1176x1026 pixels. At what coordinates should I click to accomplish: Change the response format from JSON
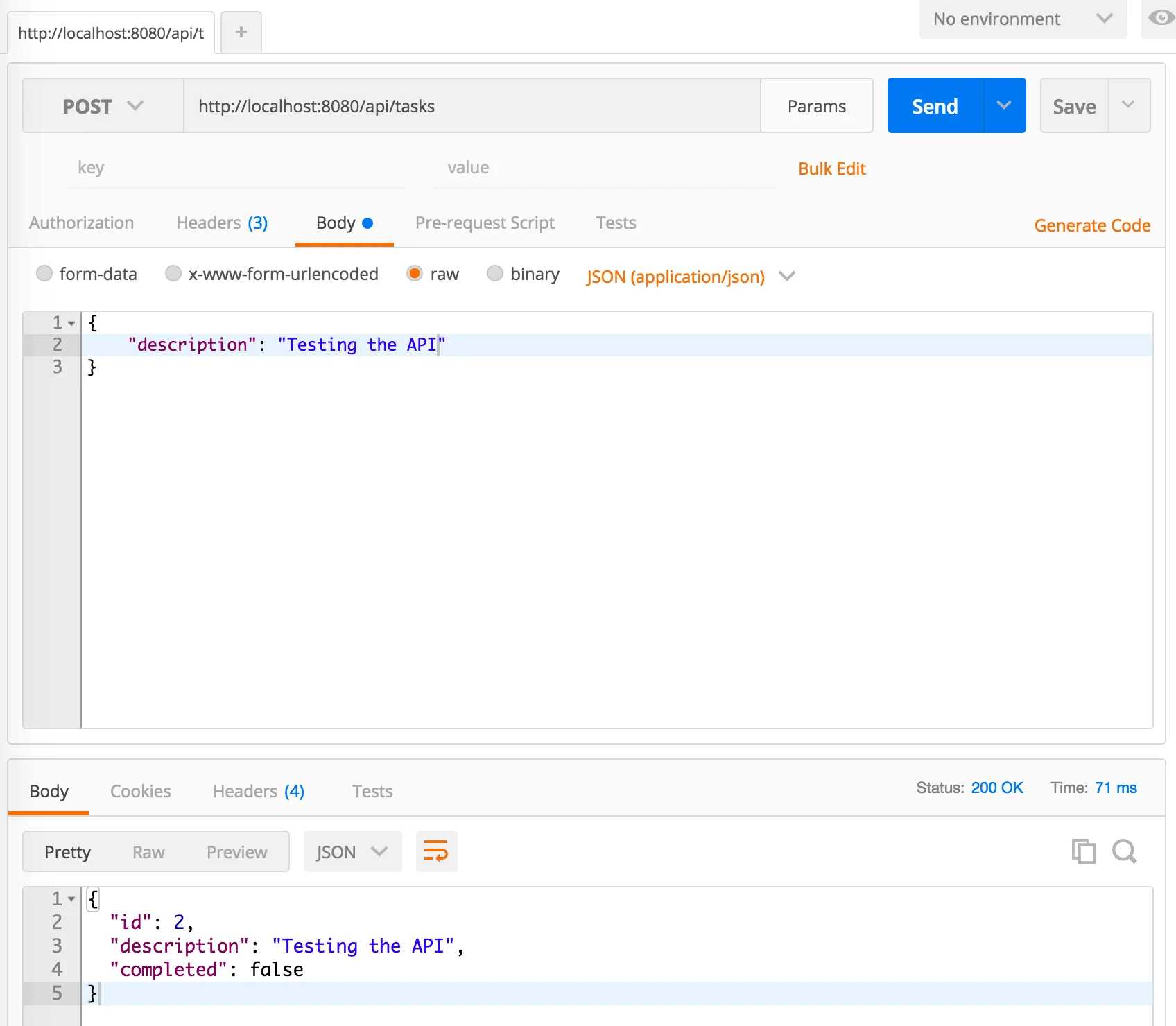(x=352, y=851)
